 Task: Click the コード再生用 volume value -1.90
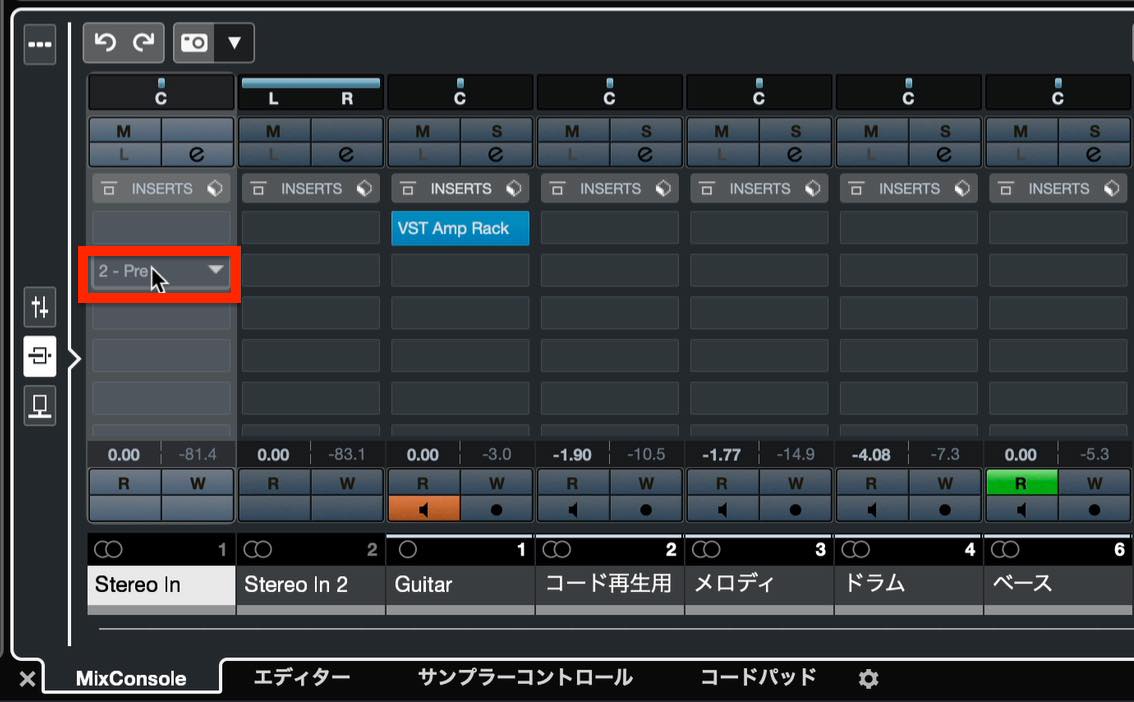click(572, 455)
